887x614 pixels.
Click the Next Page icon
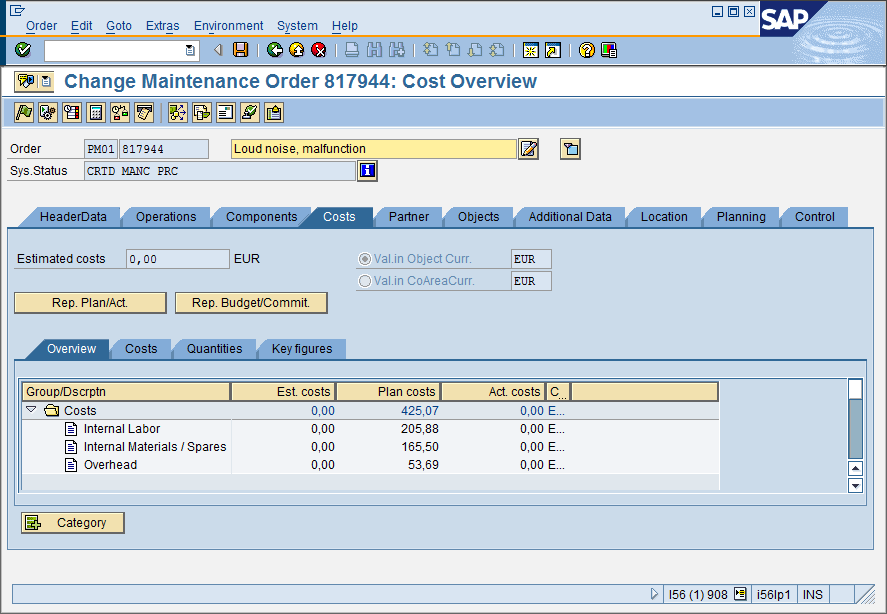tap(475, 50)
